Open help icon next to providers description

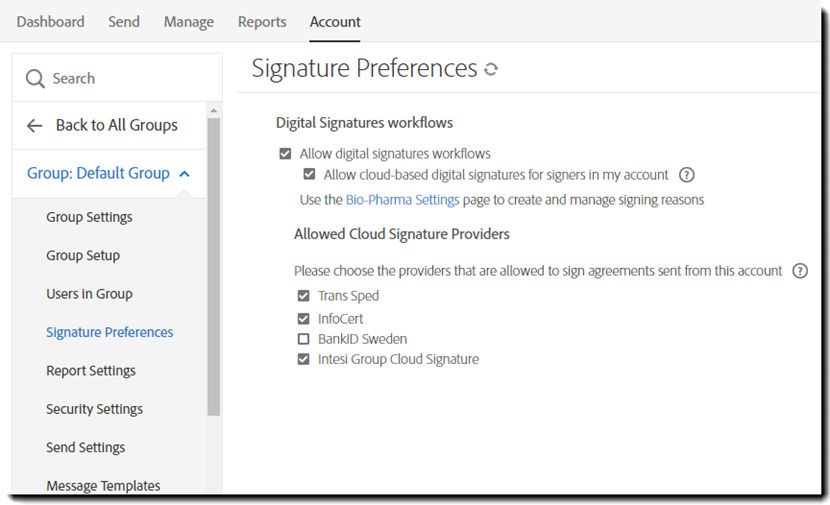[800, 271]
